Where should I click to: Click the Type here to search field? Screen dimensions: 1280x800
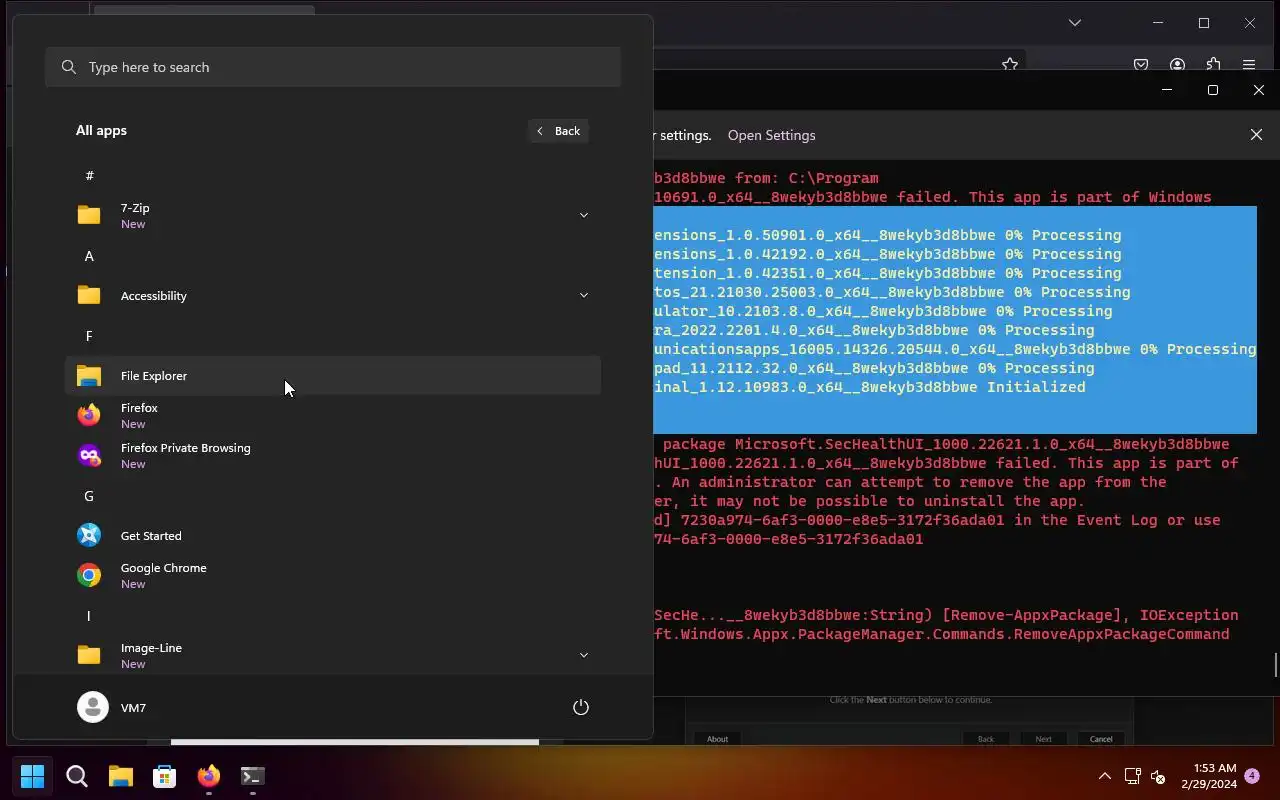(333, 67)
